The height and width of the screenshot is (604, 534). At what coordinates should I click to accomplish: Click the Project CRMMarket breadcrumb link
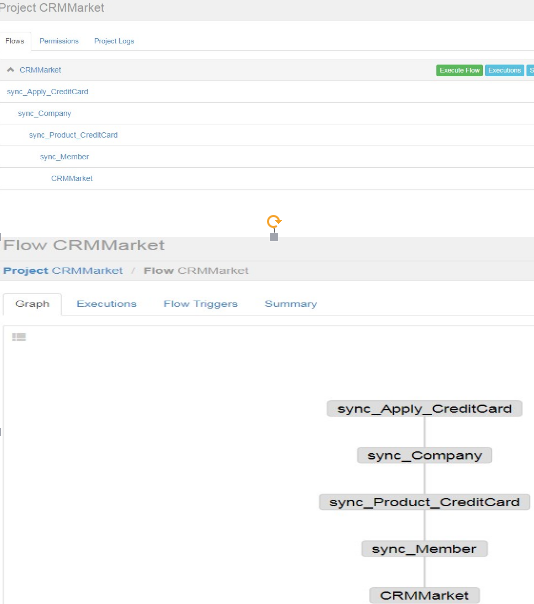pyautogui.click(x=63, y=270)
